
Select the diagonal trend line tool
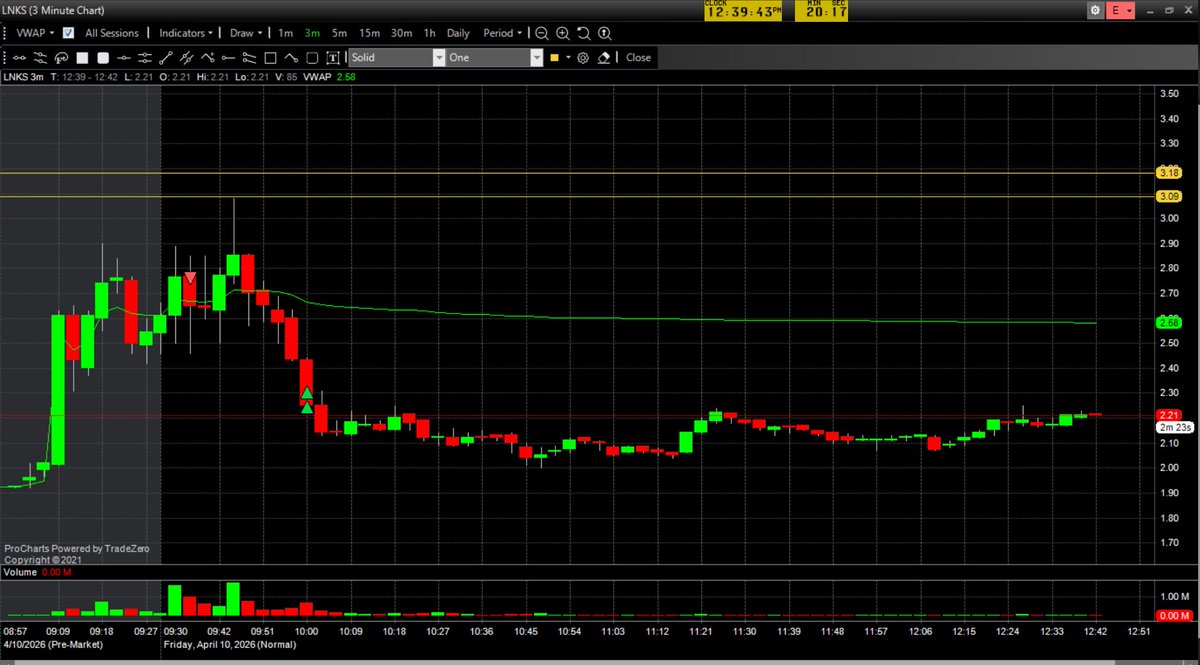[x=166, y=57]
